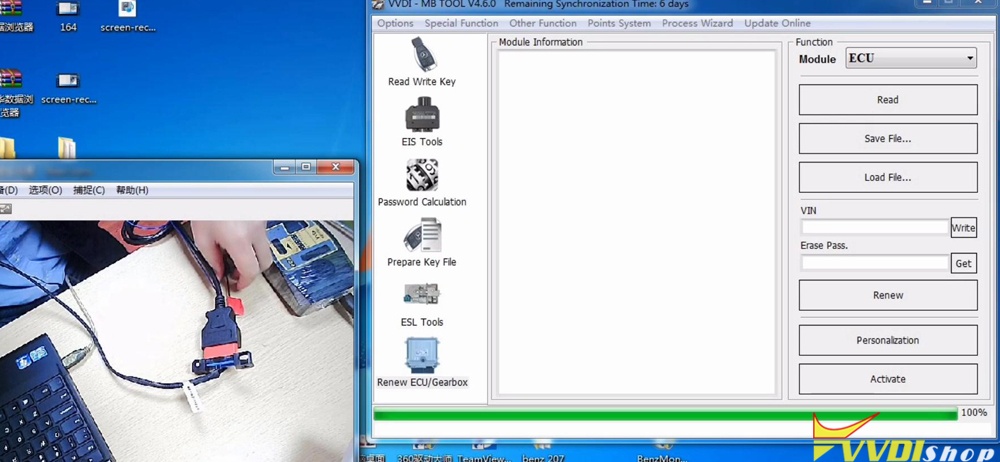Screen dimensions: 1000x462
Task: Click inside Module Information text area
Action: [636, 222]
